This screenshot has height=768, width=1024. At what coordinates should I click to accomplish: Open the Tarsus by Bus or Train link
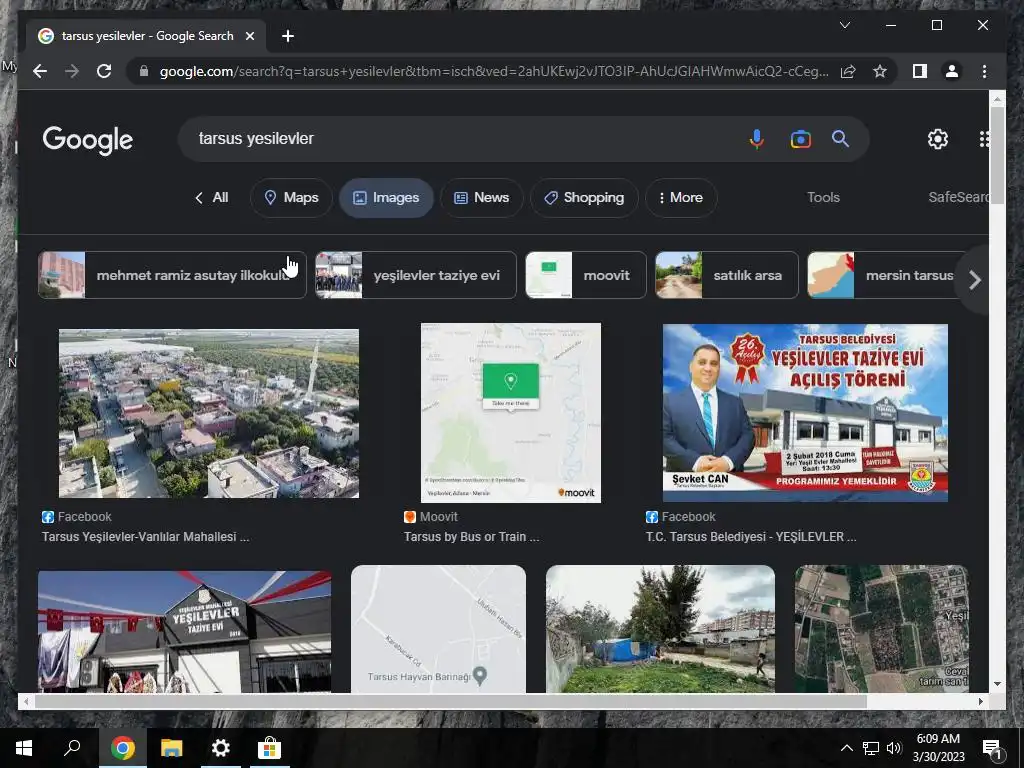coord(472,537)
